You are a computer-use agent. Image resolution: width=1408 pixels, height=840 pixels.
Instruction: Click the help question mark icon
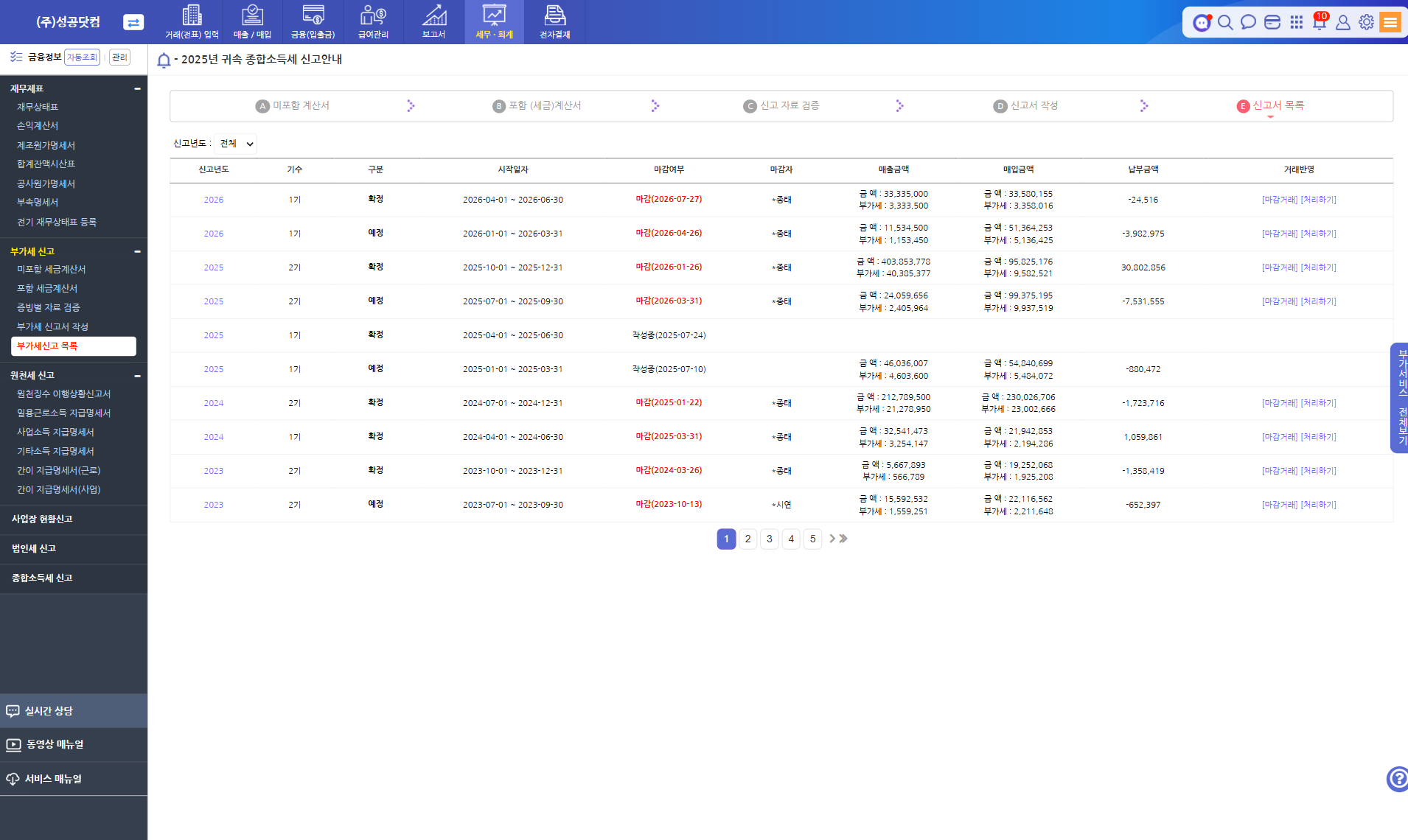tap(1397, 779)
